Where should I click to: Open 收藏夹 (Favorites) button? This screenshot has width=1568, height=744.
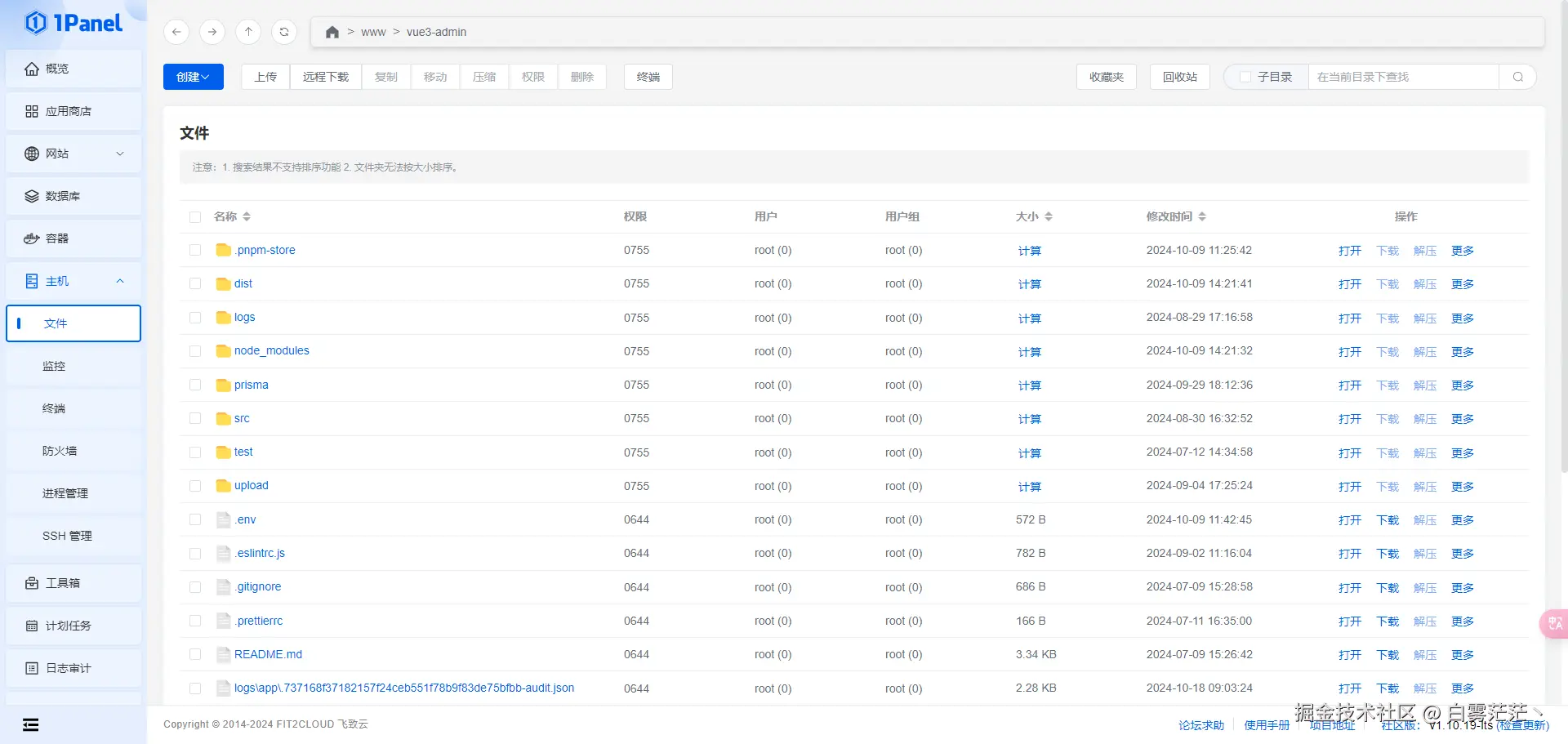[1107, 77]
